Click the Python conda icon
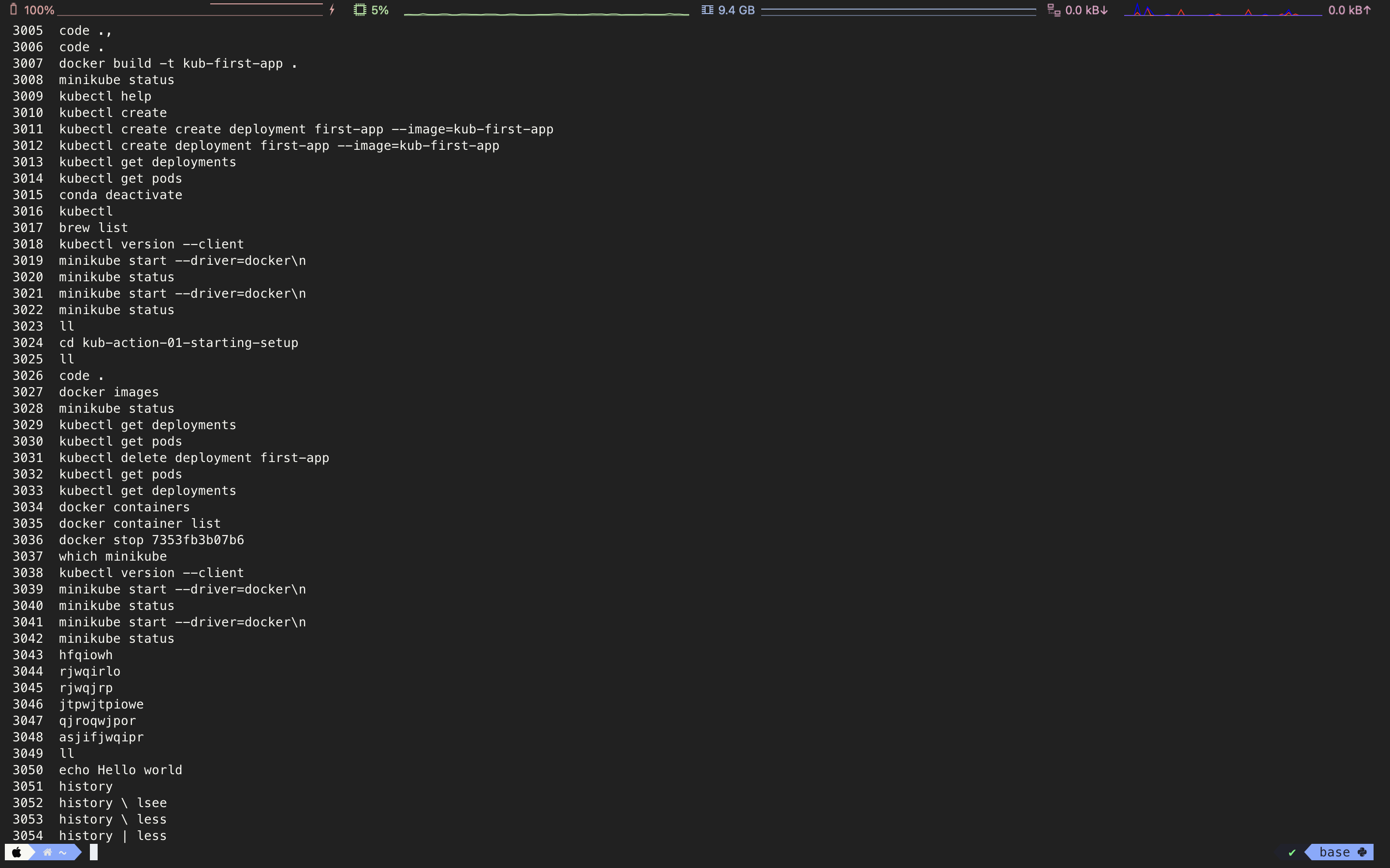Screen dimensions: 1390x868 pos(1362,852)
